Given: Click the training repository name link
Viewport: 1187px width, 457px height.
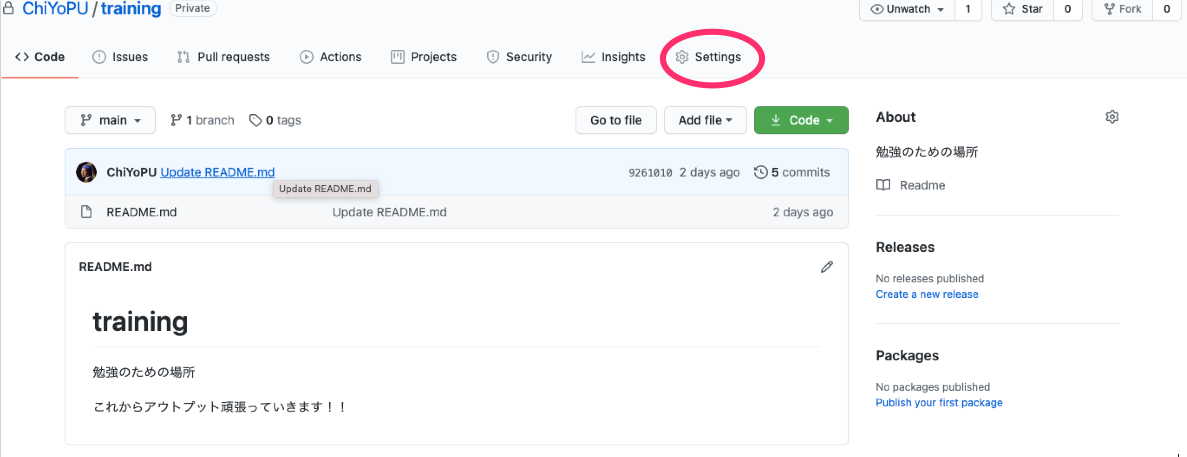Looking at the screenshot, I should click(130, 9).
